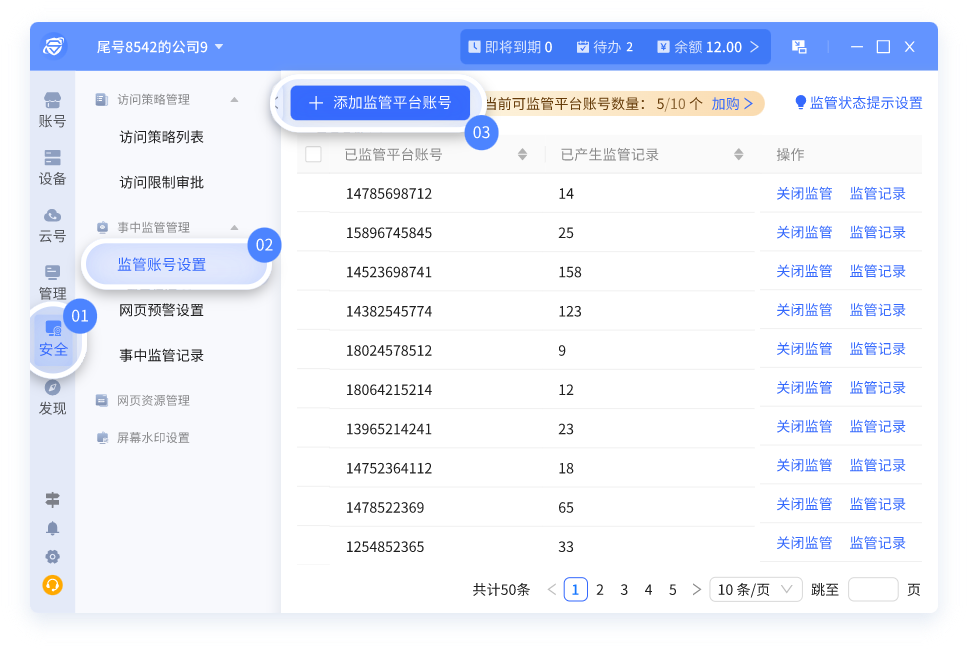The width and height of the screenshot is (968, 651).
Task: Click the screen switch icon in title bar
Action: 799,47
